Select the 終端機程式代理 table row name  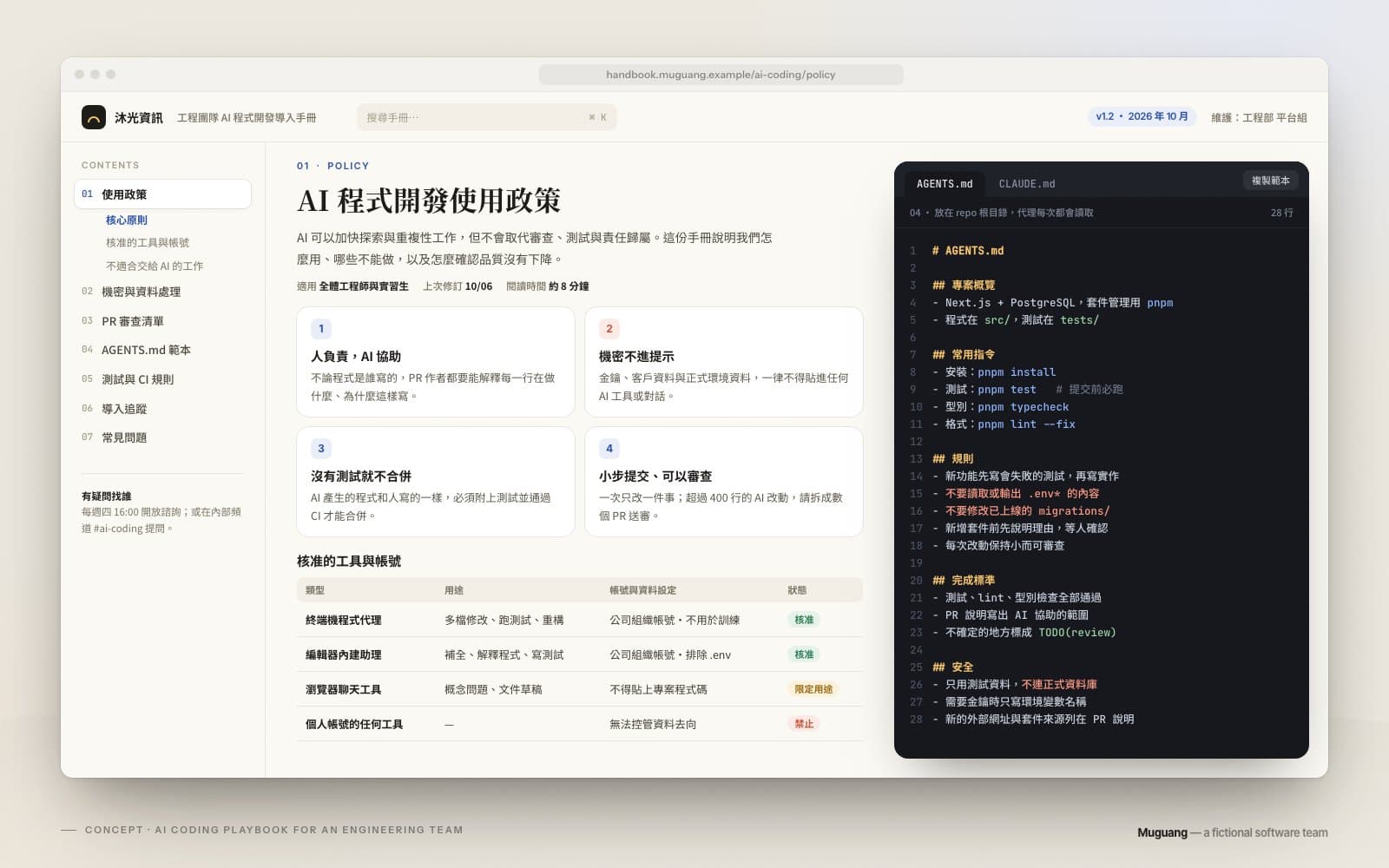(344, 621)
